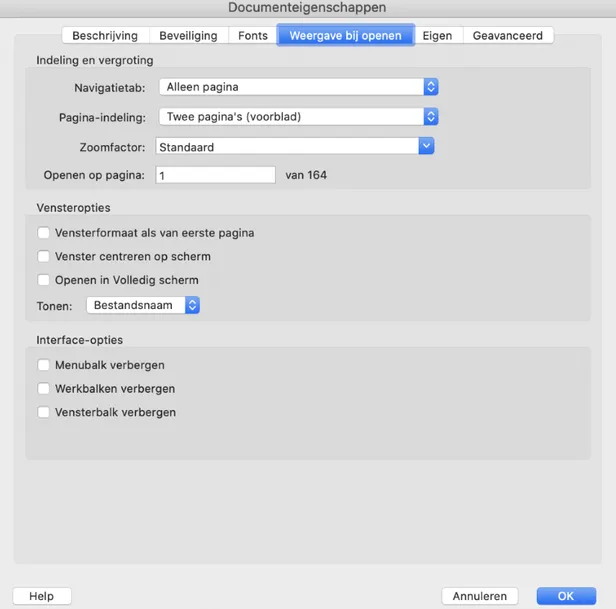
Task: Expand the Pagina-indeling dropdown
Action: click(x=299, y=117)
